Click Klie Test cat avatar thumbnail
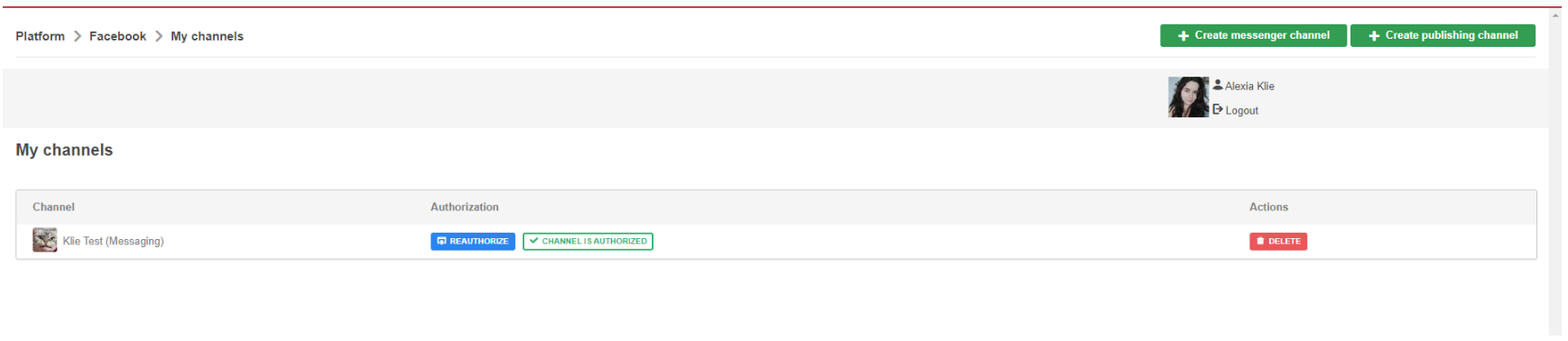 point(44,240)
